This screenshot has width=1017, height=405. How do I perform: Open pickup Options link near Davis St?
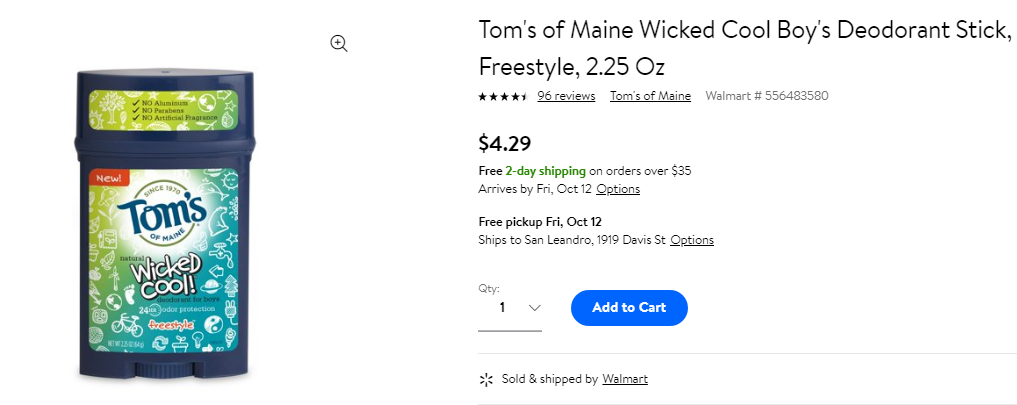[692, 239]
